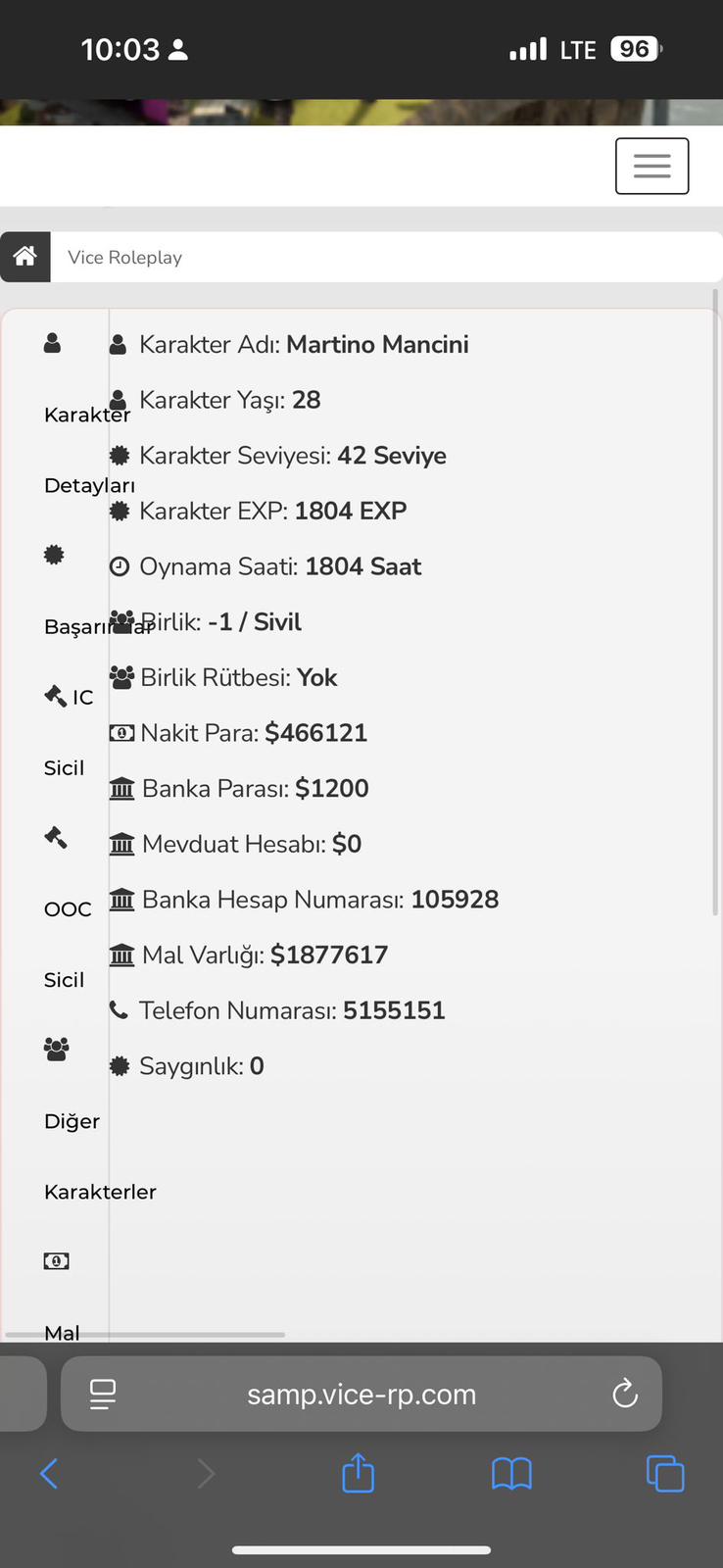Screen dimensions: 723x1568
Task: Go back with the Safari back arrow
Action: pos(49,1473)
